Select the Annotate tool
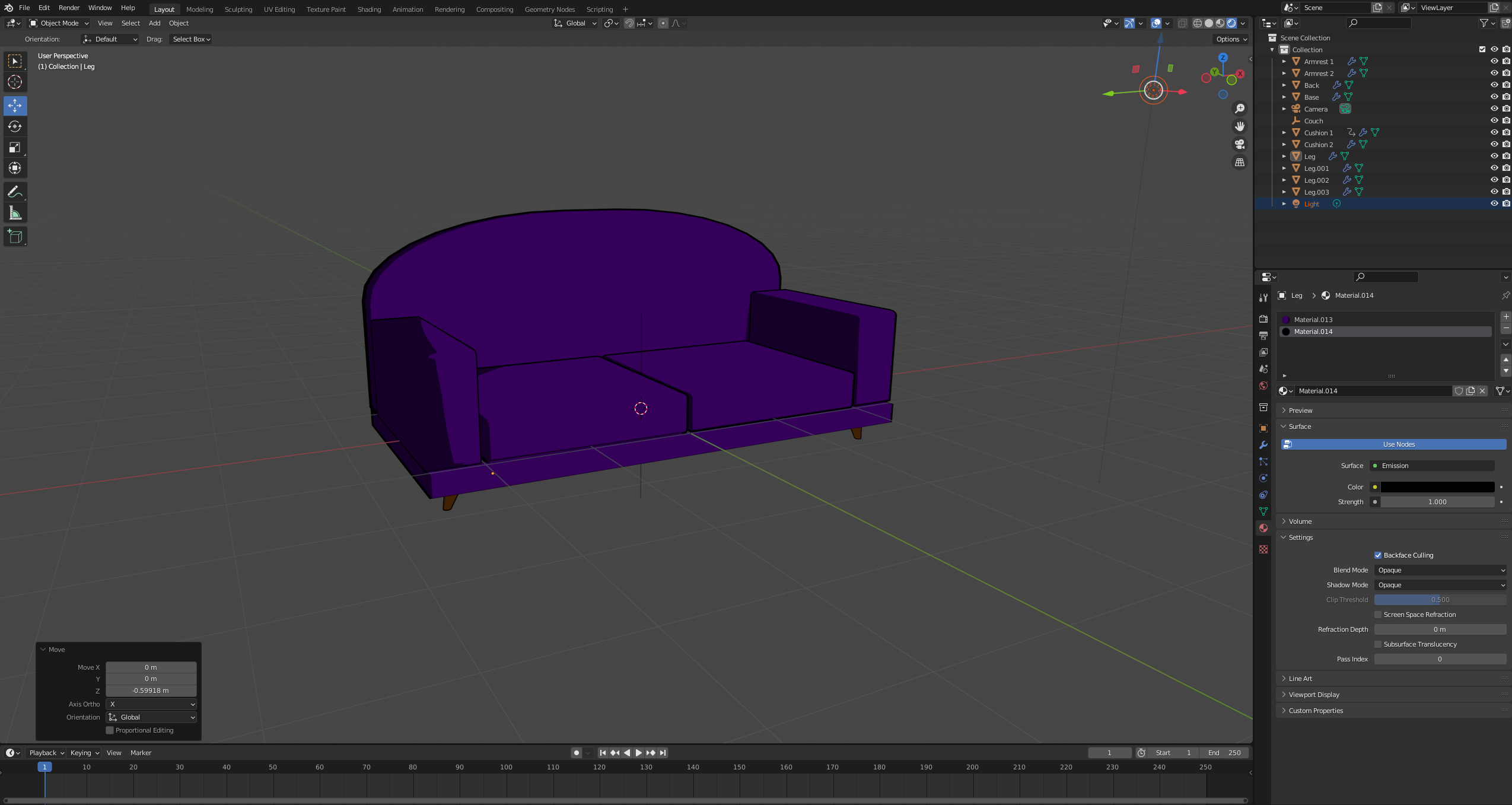 click(x=15, y=192)
